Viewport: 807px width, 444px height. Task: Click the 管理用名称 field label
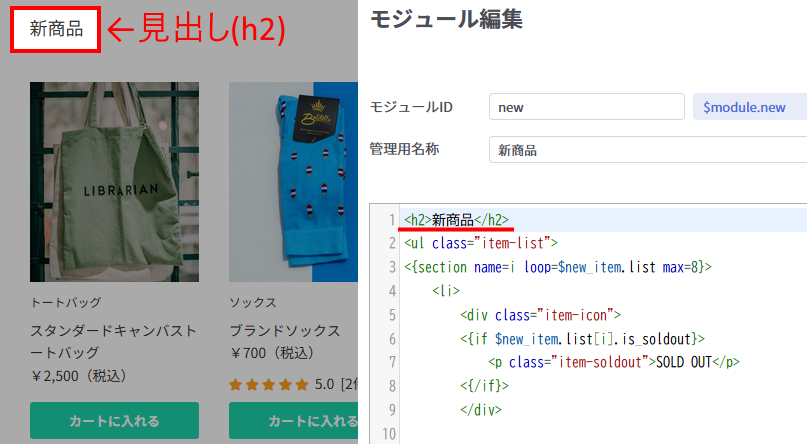tap(405, 149)
